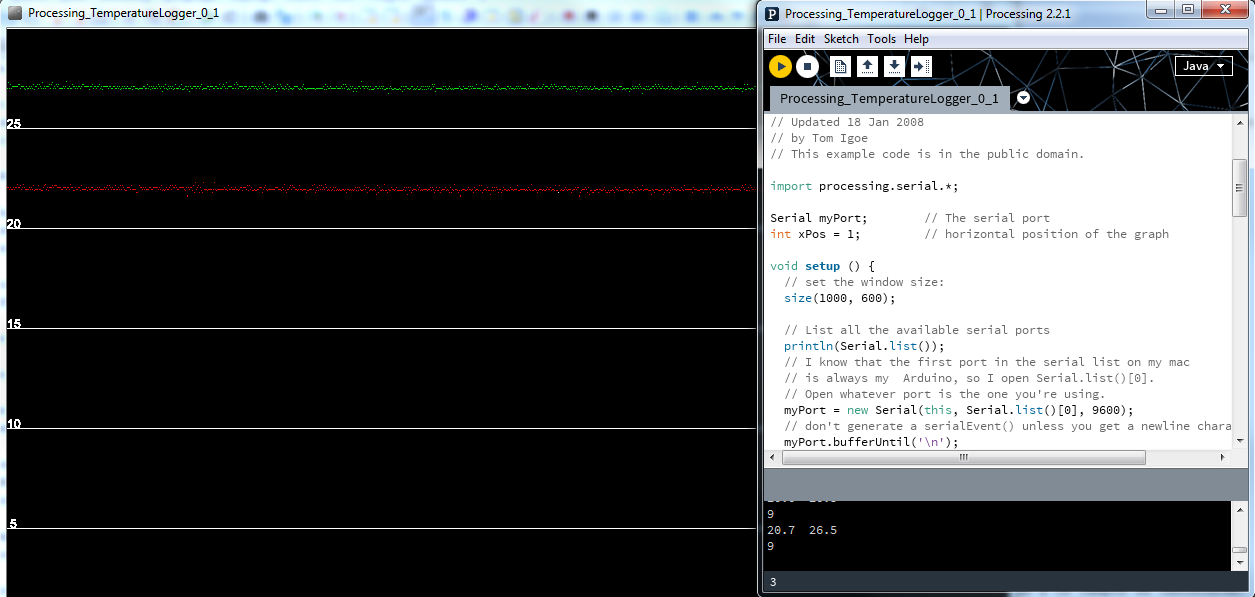The height and width of the screenshot is (597, 1255).
Task: Click the 'void setup () {' line
Action: (x=822, y=266)
